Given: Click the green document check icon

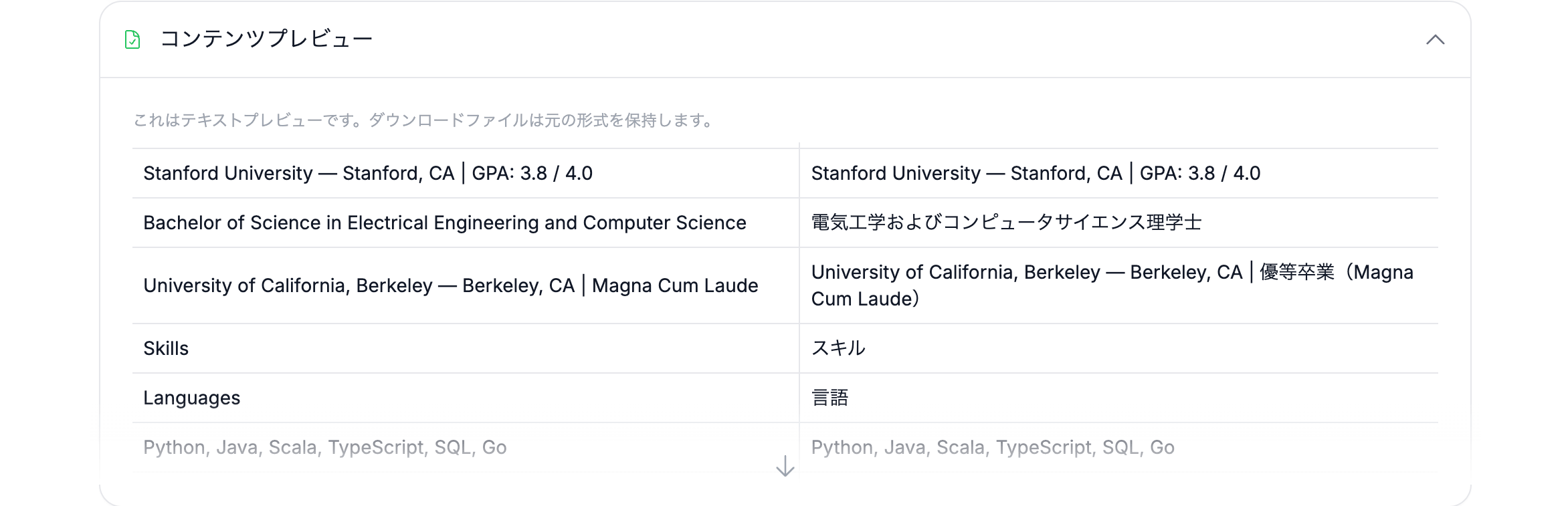Looking at the screenshot, I should (132, 39).
